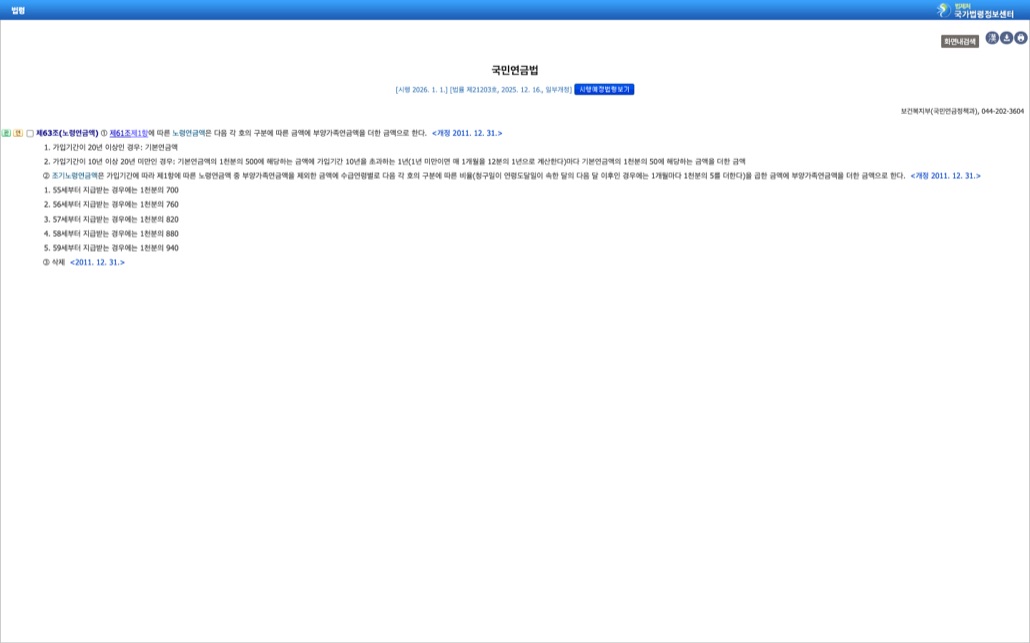This screenshot has height=643, width=1030.
Task: Check the box next to 제63조(노령연금액)
Action: 30,133
